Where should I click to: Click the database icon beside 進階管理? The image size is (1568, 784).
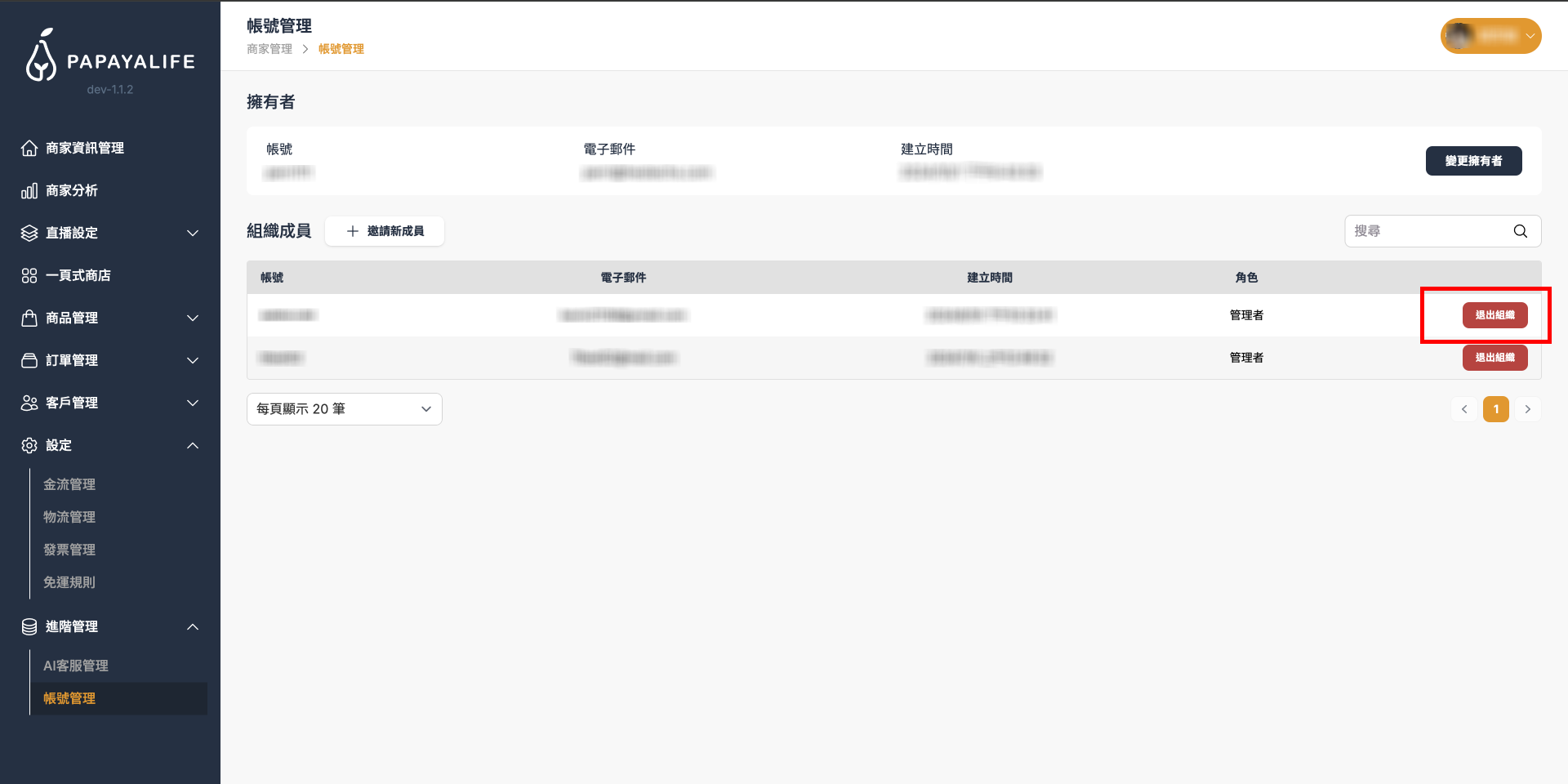29,626
